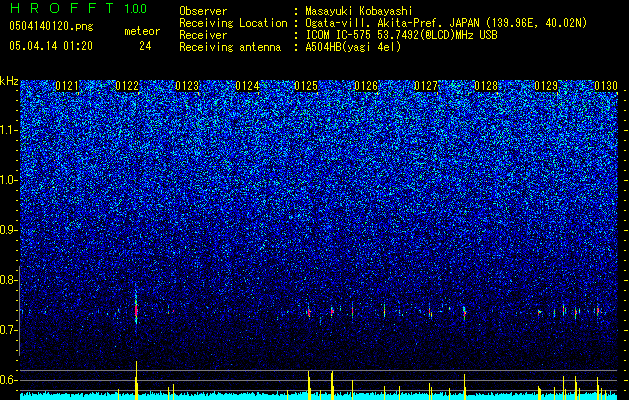The height and width of the screenshot is (400, 629).
Task: Click the 0127 time marker
Action: click(x=426, y=86)
